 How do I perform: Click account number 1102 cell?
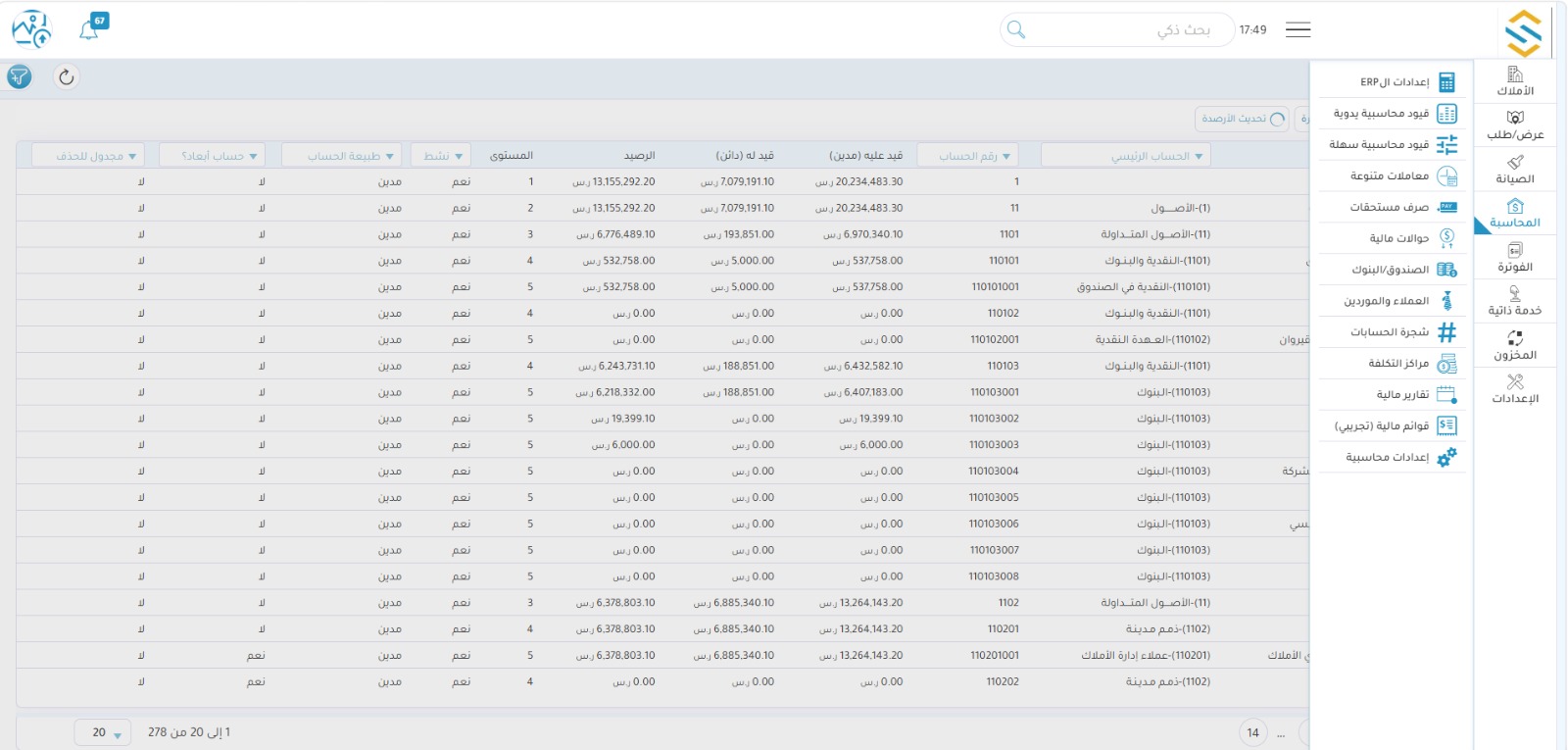[x=1008, y=603]
